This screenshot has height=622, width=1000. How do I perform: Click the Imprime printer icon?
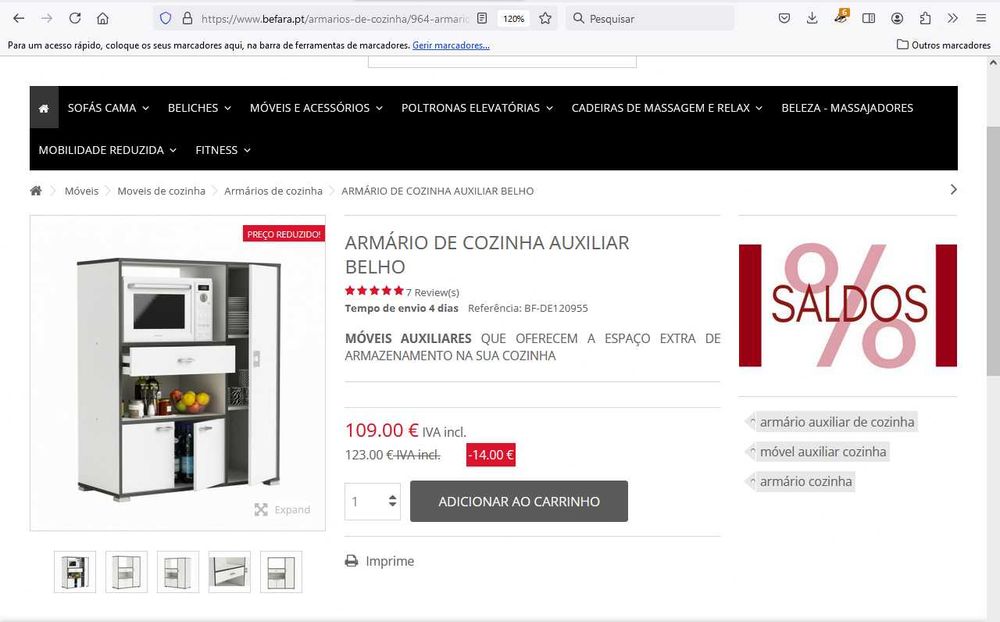[351, 561]
